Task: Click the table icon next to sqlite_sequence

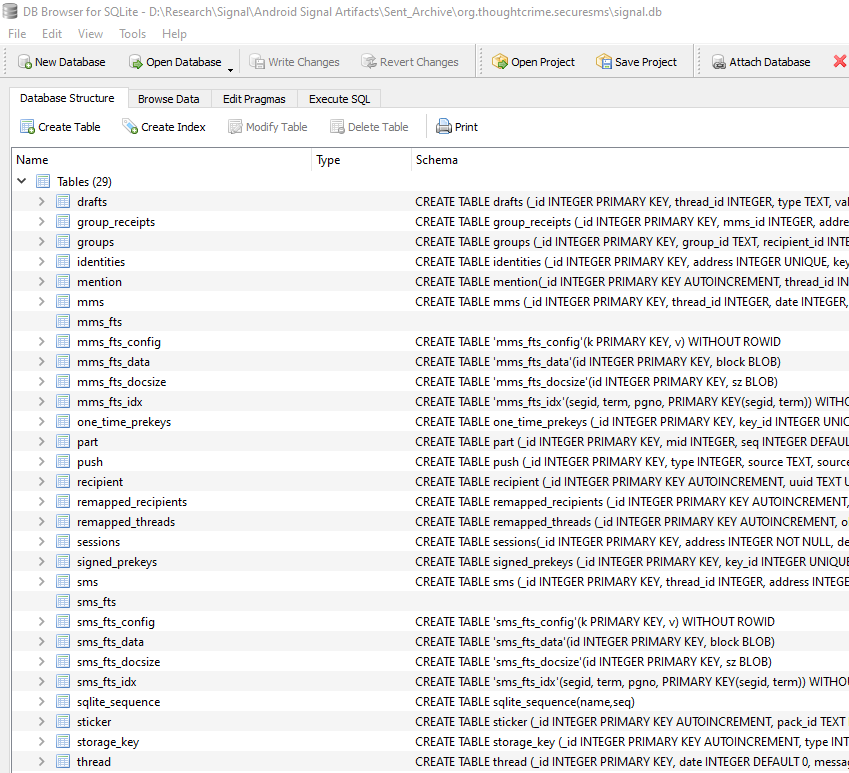Action: pos(63,702)
